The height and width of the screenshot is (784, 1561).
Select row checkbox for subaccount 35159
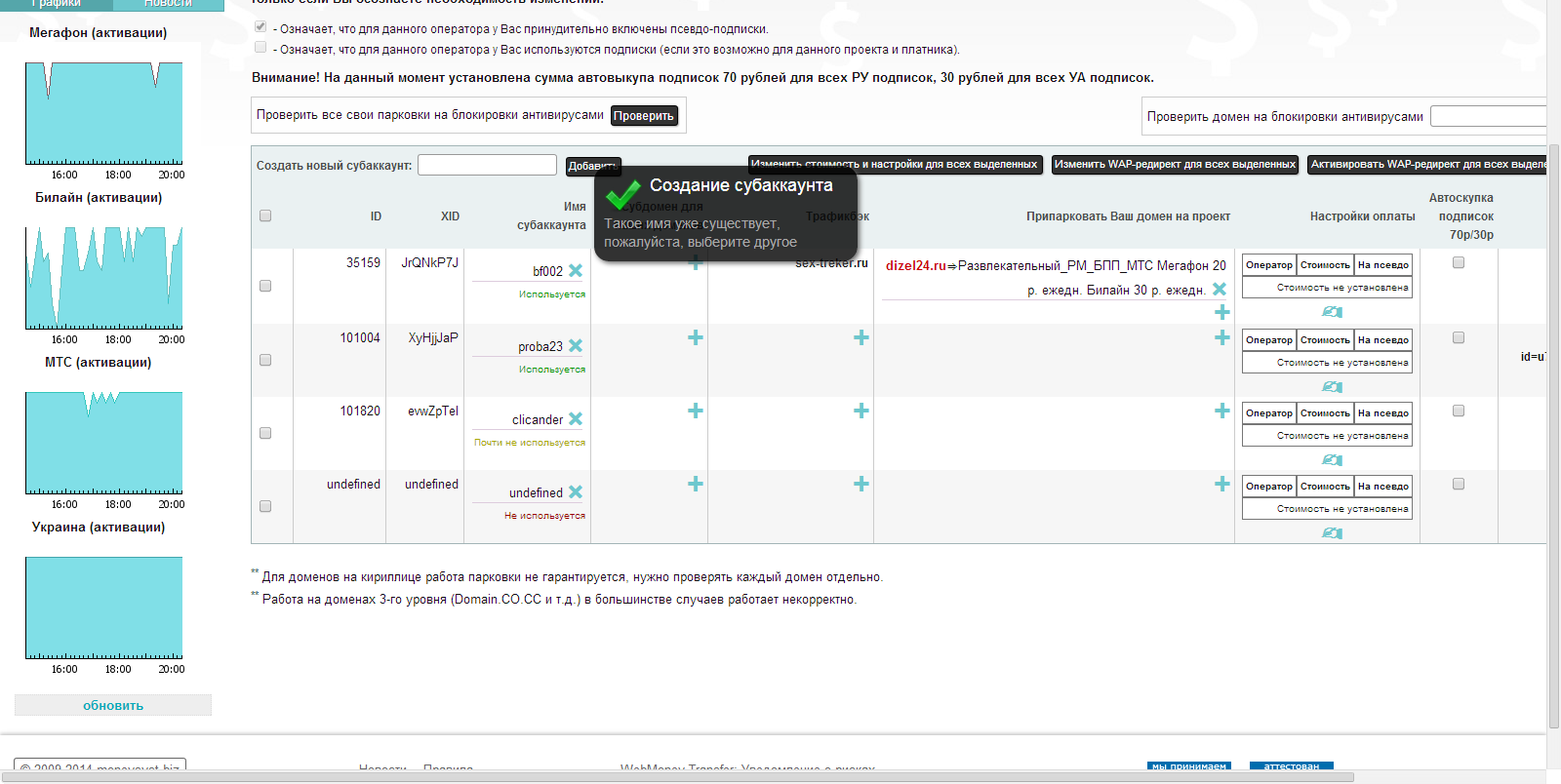point(265,286)
